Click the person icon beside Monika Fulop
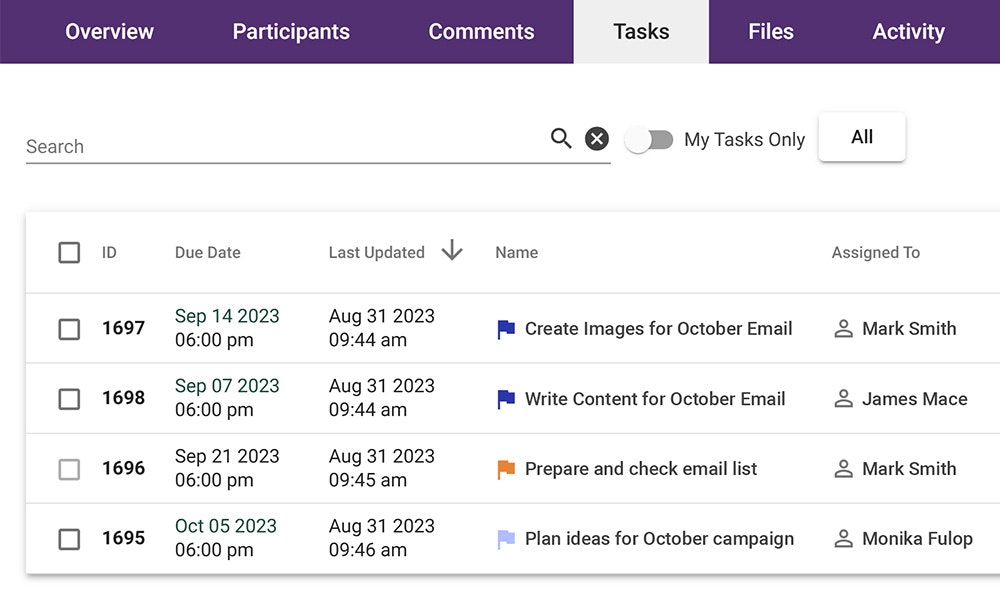Screen dimensions: 1000x600 click(x=843, y=539)
